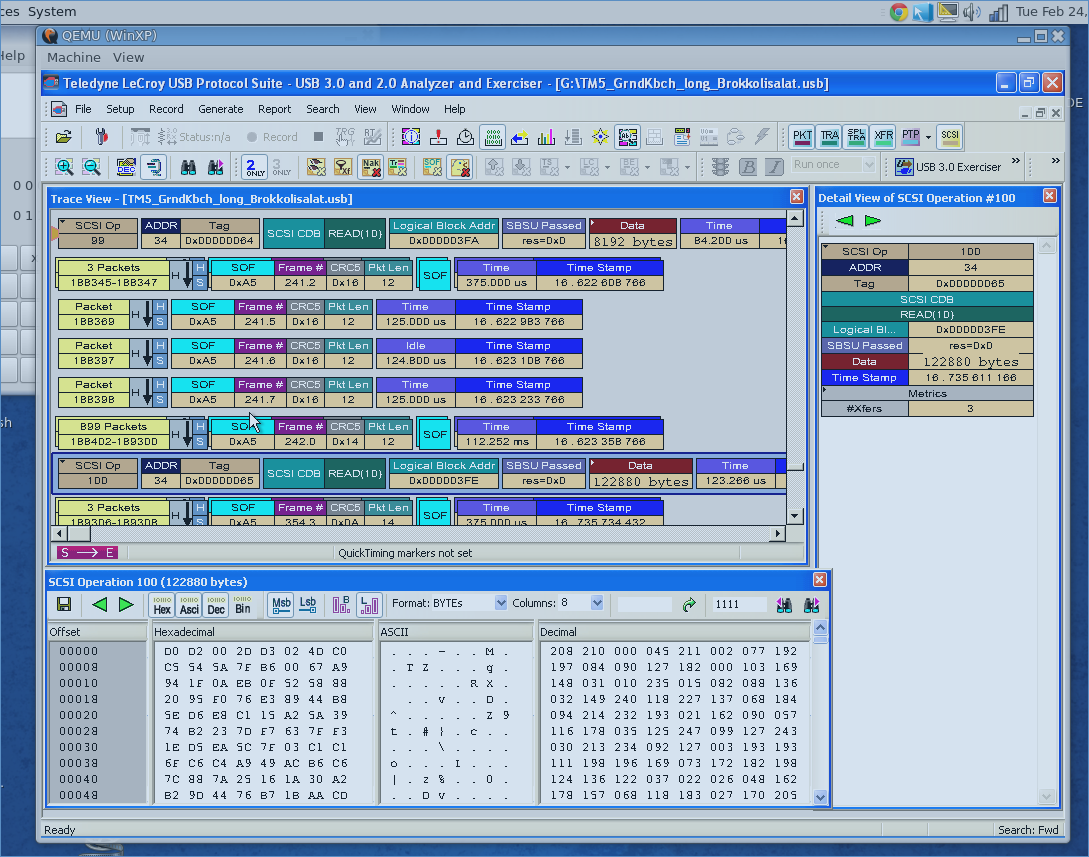Viewport: 1089px width, 857px height.
Task: Click next green arrow in Detail View
Action: (872, 221)
